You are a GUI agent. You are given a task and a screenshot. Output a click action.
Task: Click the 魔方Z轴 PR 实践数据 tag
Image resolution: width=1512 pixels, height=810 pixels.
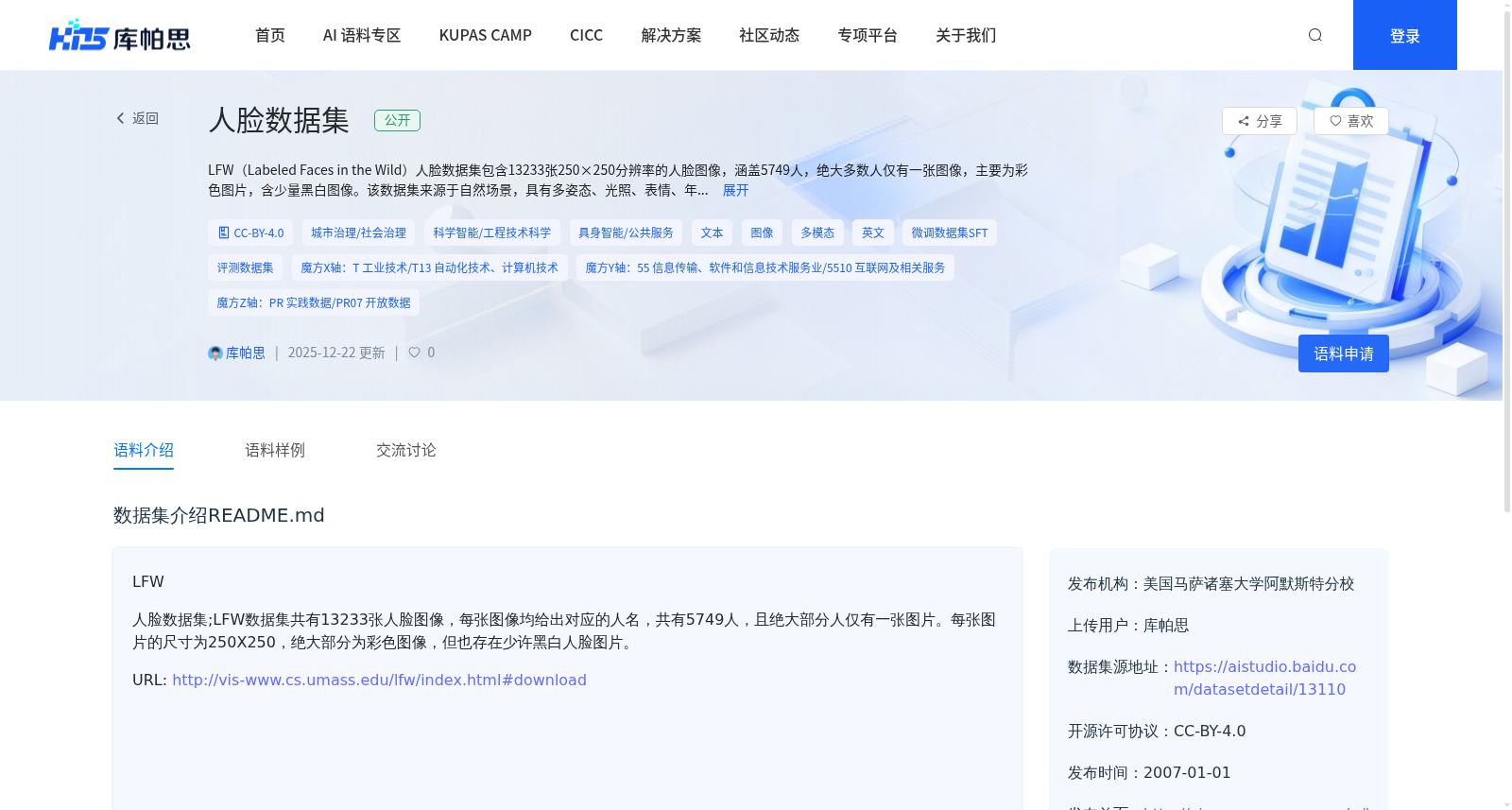coord(314,302)
